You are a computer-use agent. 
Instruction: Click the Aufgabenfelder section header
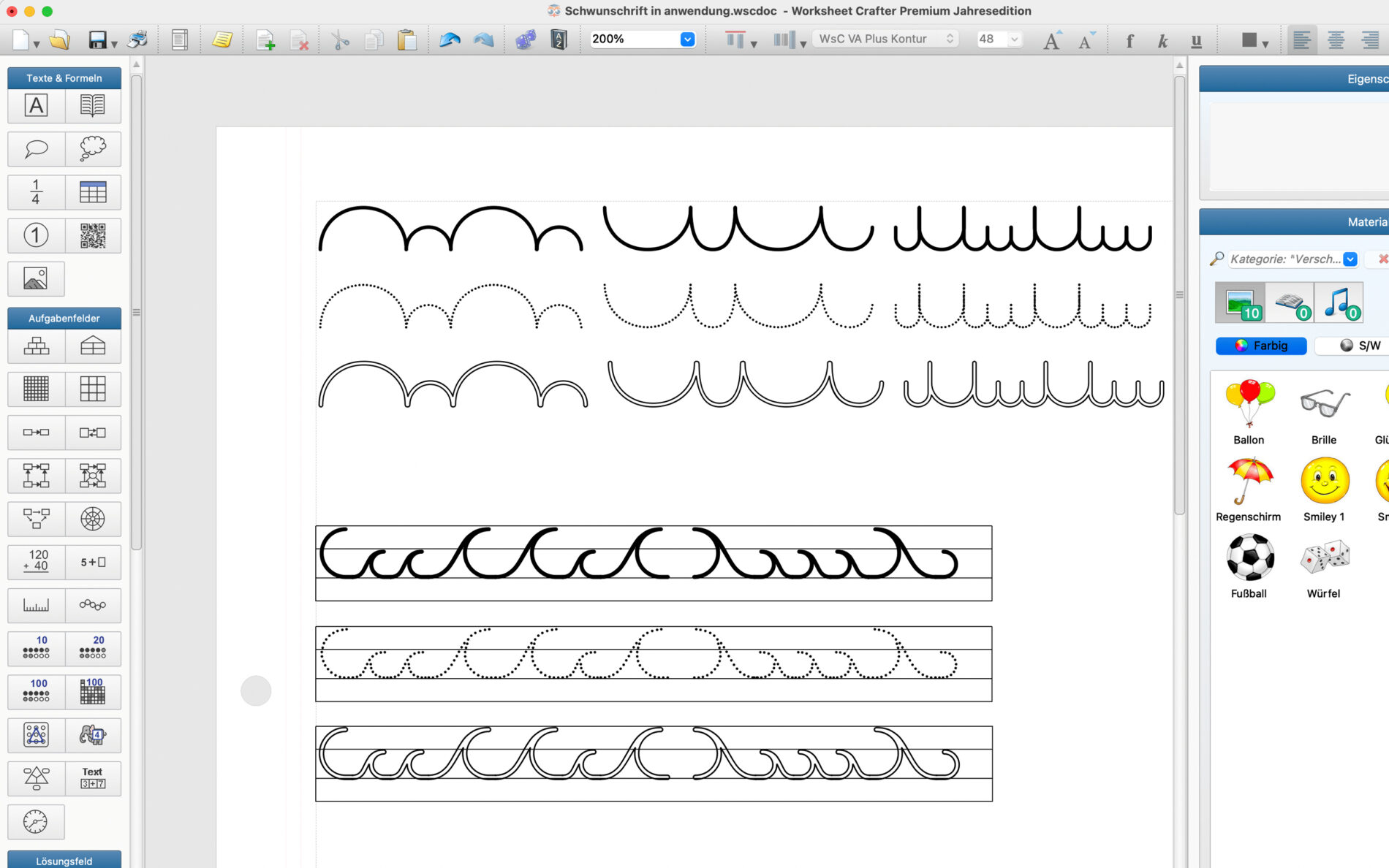(x=64, y=318)
